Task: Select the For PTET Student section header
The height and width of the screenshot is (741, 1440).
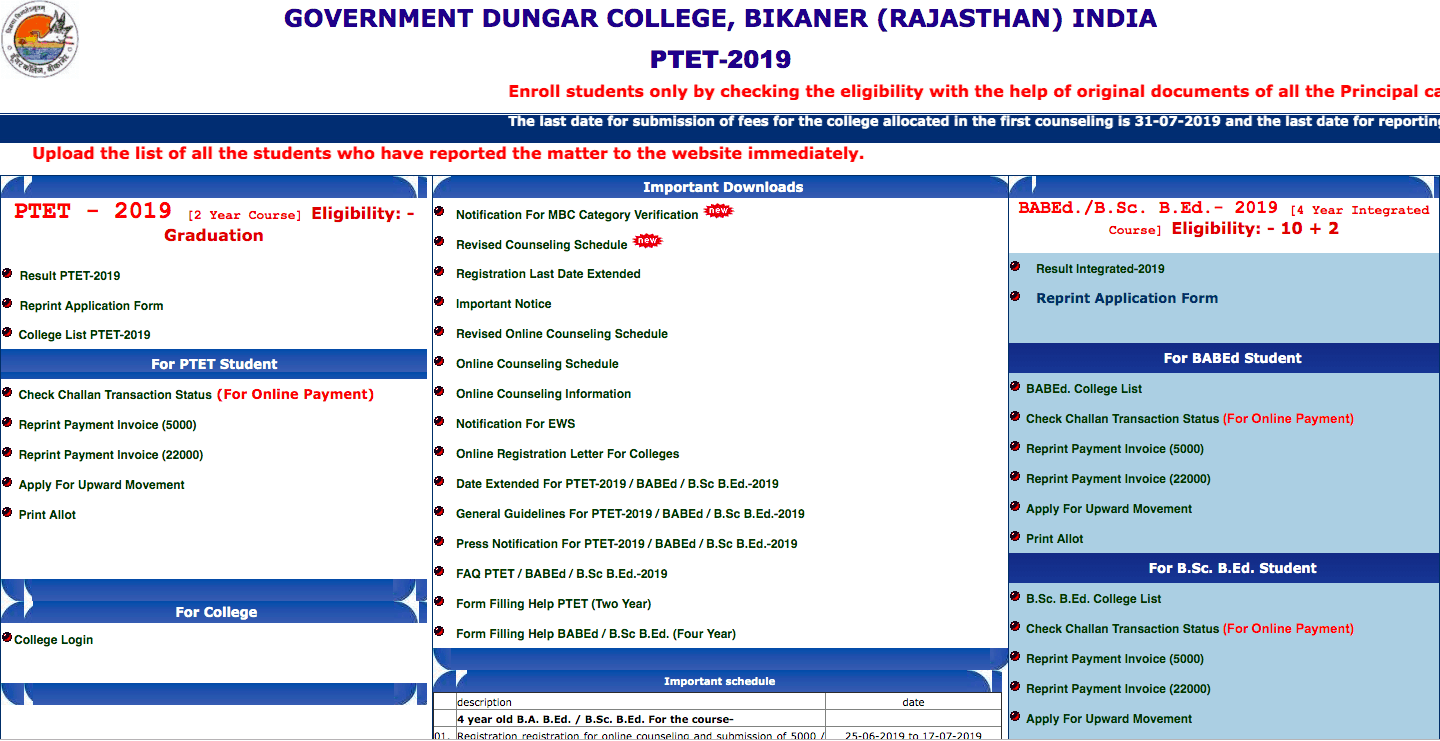Action: pyautogui.click(x=214, y=364)
